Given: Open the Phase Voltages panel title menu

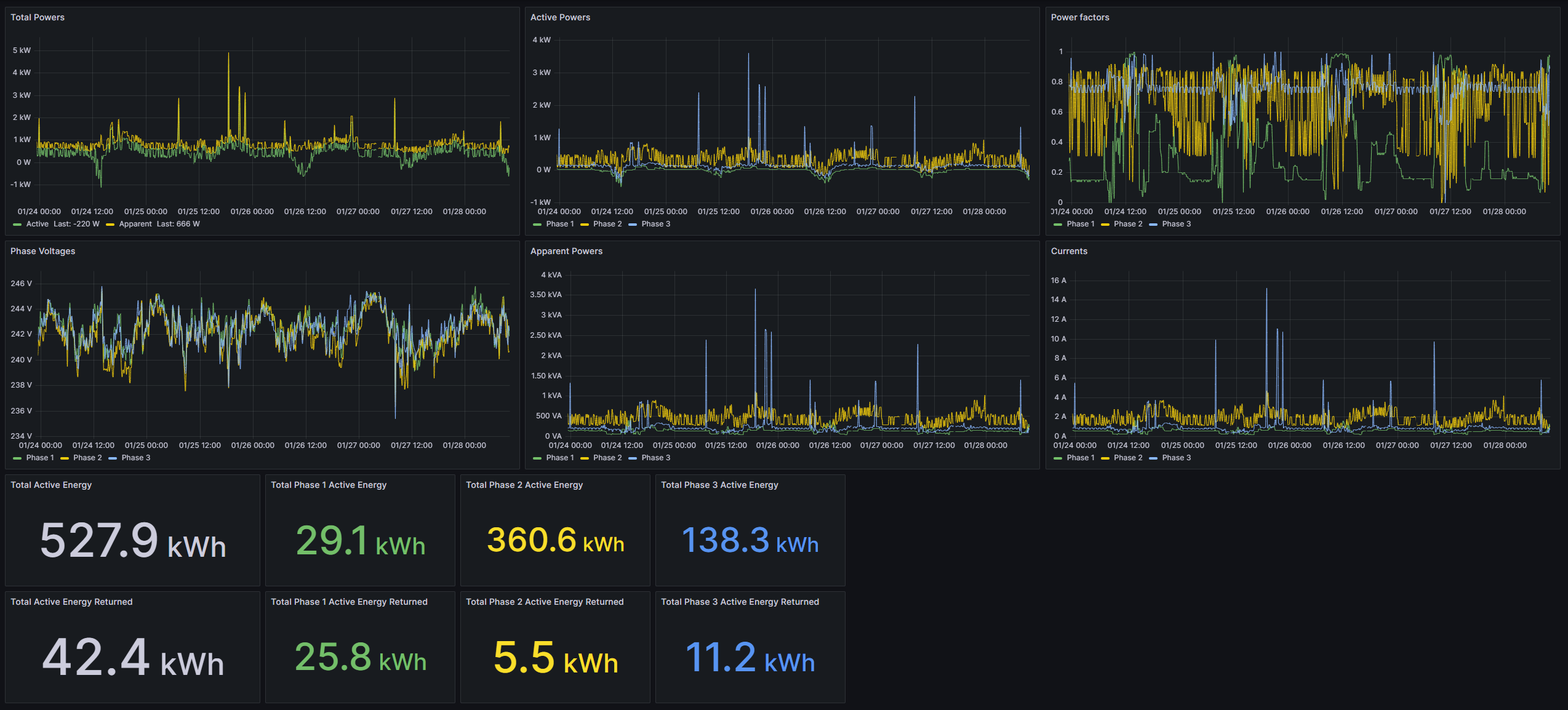Looking at the screenshot, I should tap(42, 251).
